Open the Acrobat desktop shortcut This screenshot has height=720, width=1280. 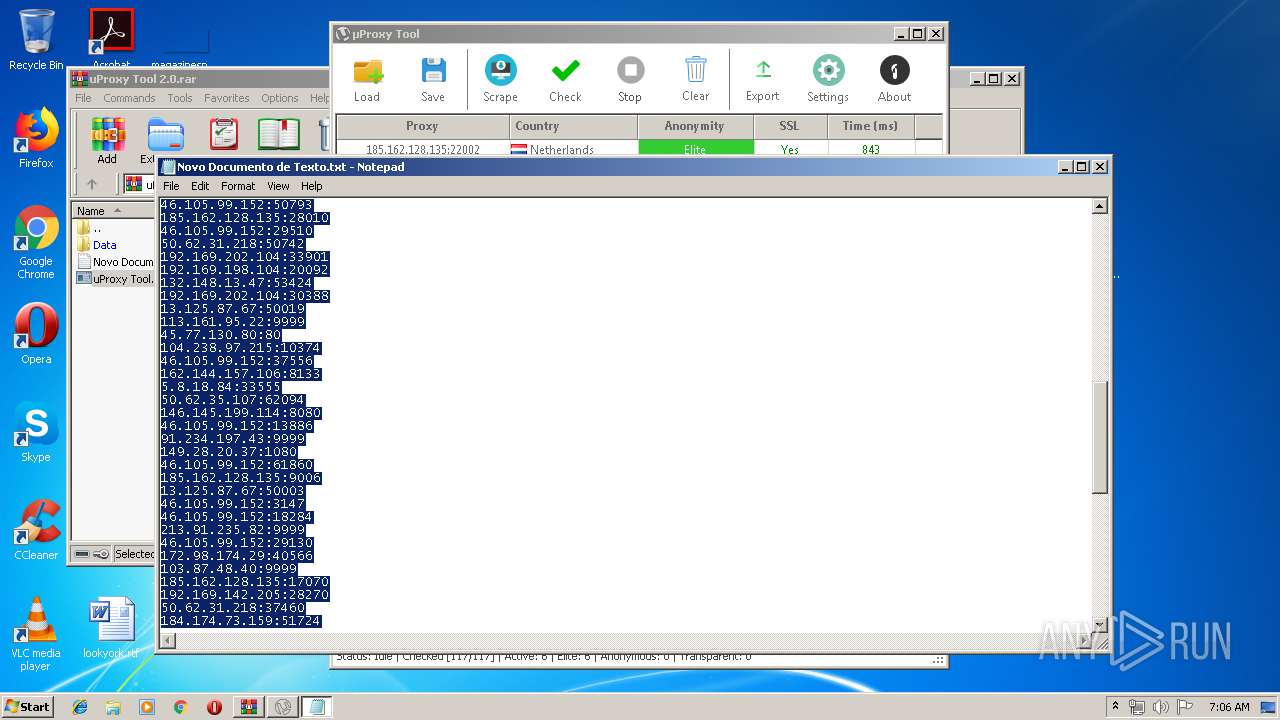click(111, 38)
